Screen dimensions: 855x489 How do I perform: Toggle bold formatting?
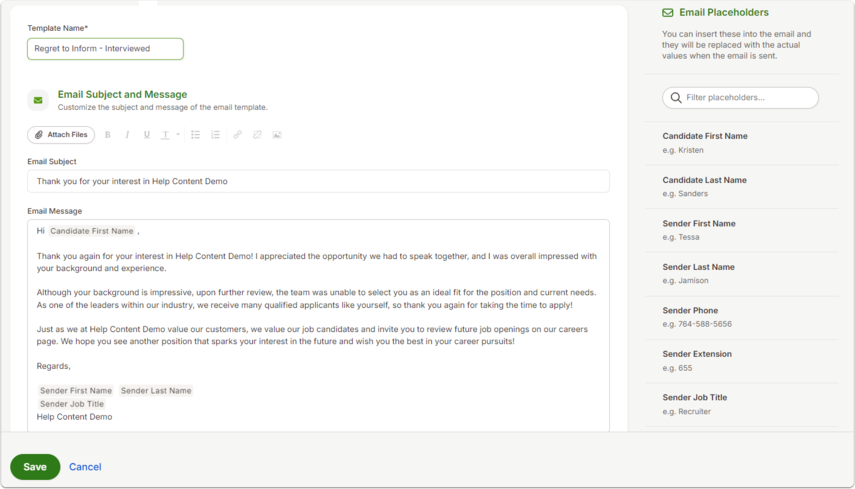[107, 135]
